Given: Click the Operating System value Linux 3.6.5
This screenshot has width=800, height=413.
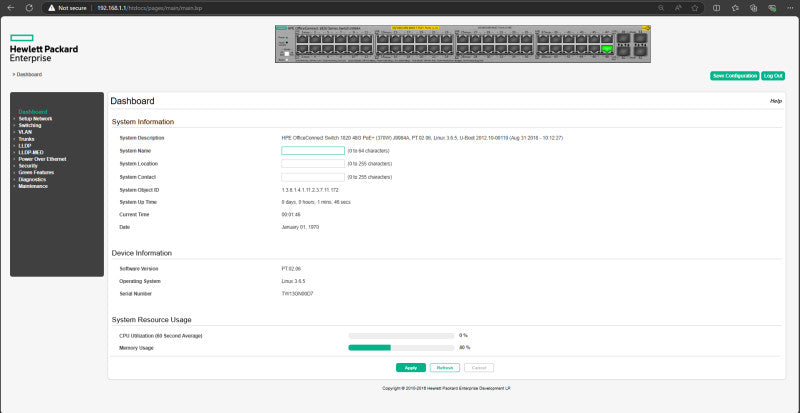Looking at the screenshot, I should (x=293, y=281).
